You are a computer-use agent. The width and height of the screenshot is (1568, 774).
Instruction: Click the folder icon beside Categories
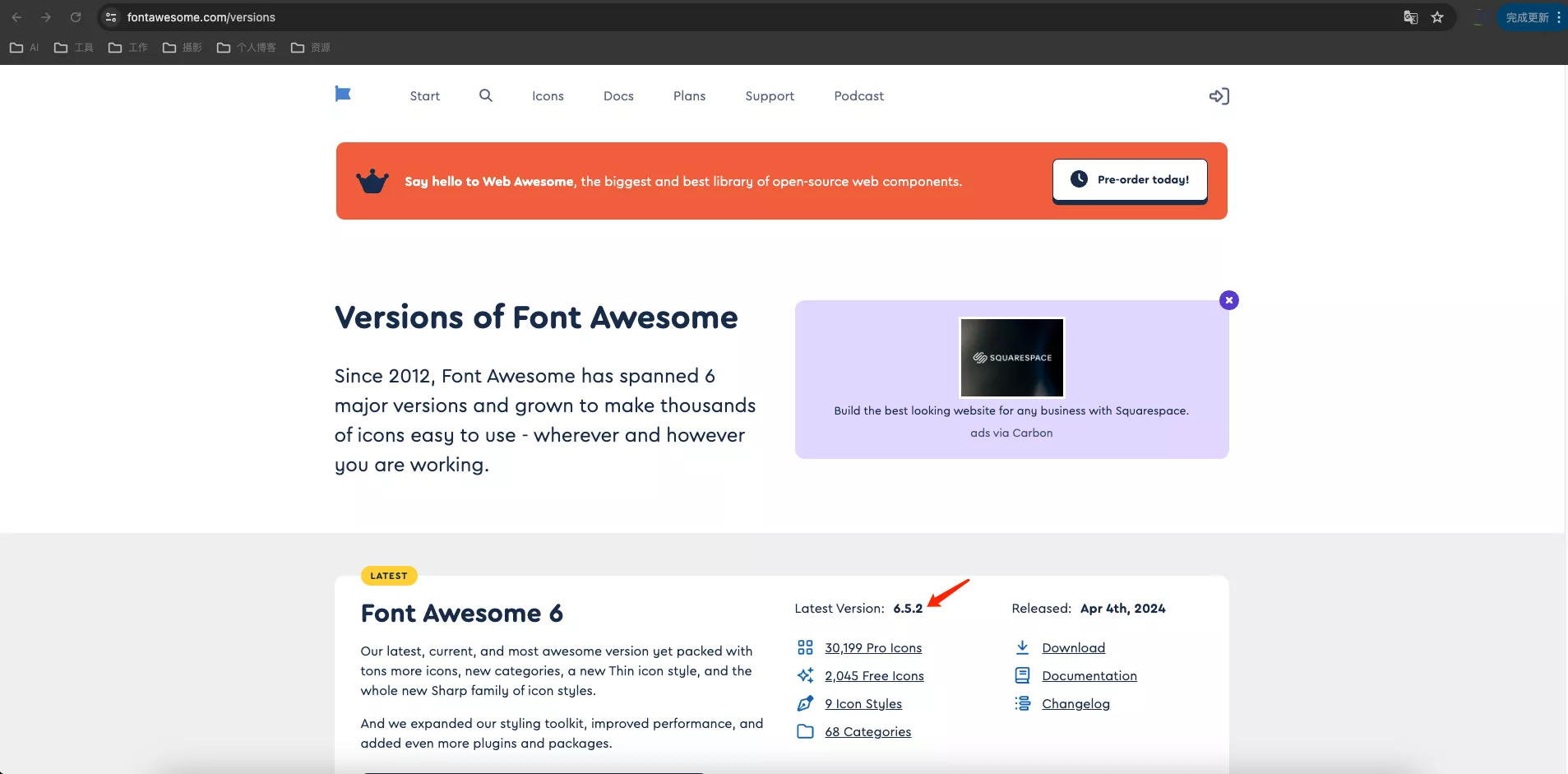[x=805, y=731]
